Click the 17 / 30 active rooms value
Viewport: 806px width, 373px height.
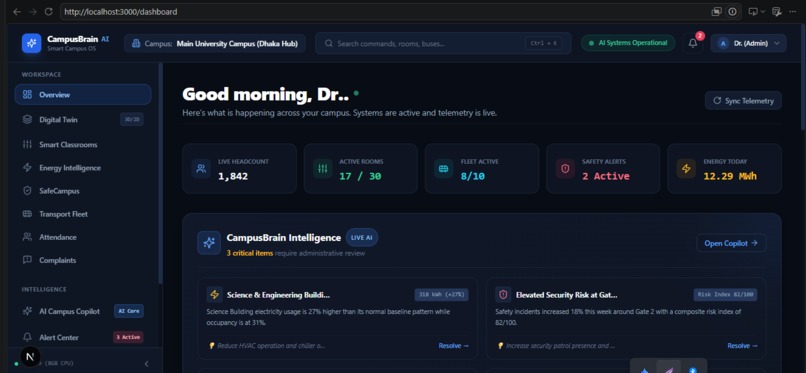pyautogui.click(x=360, y=177)
